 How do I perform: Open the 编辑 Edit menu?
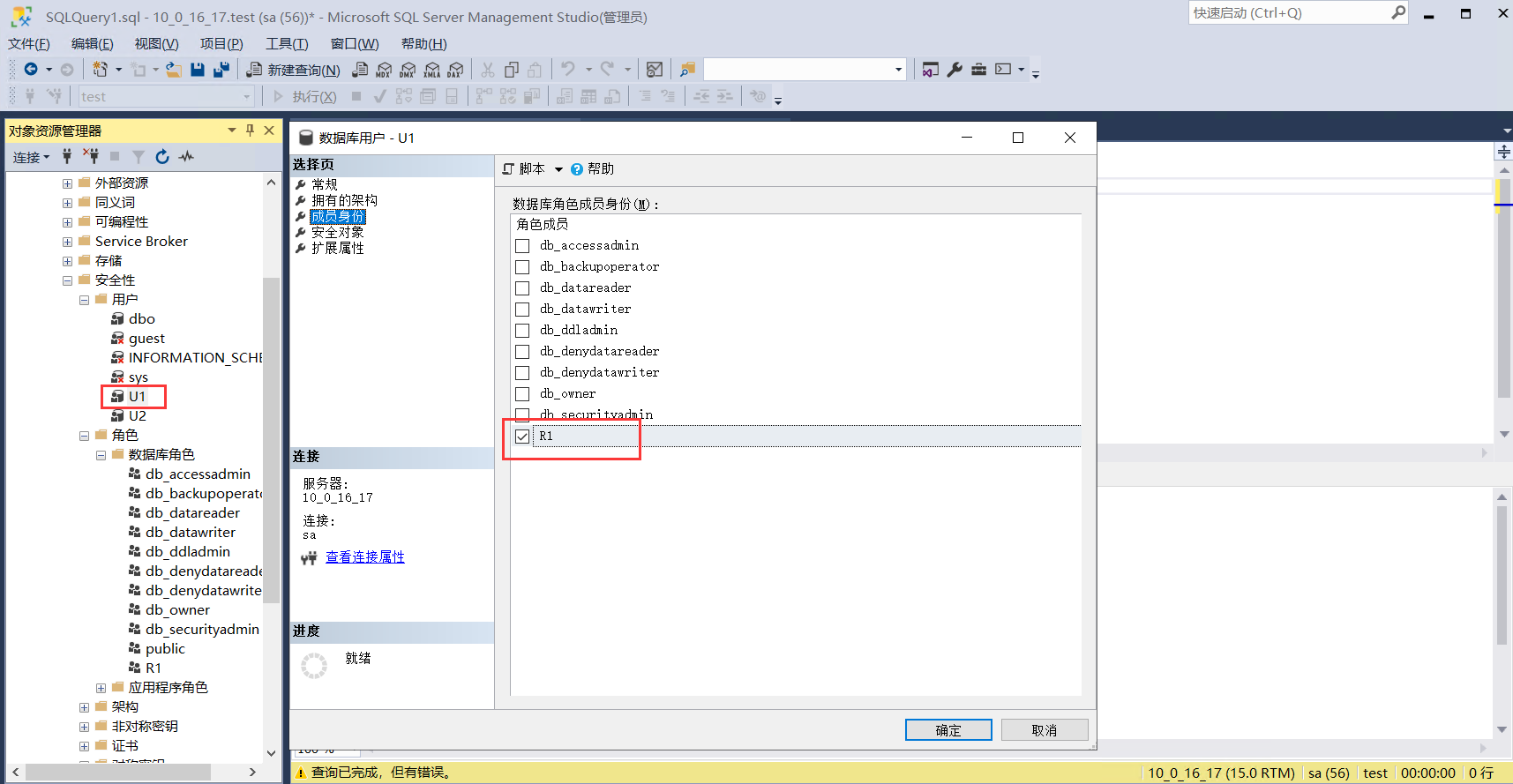92,44
